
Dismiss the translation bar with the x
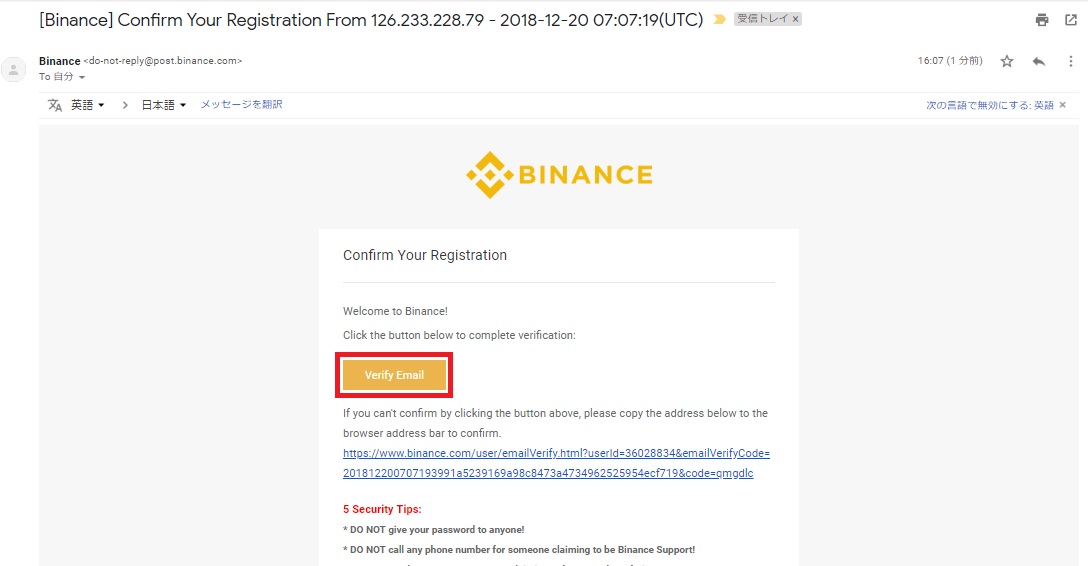point(1062,105)
